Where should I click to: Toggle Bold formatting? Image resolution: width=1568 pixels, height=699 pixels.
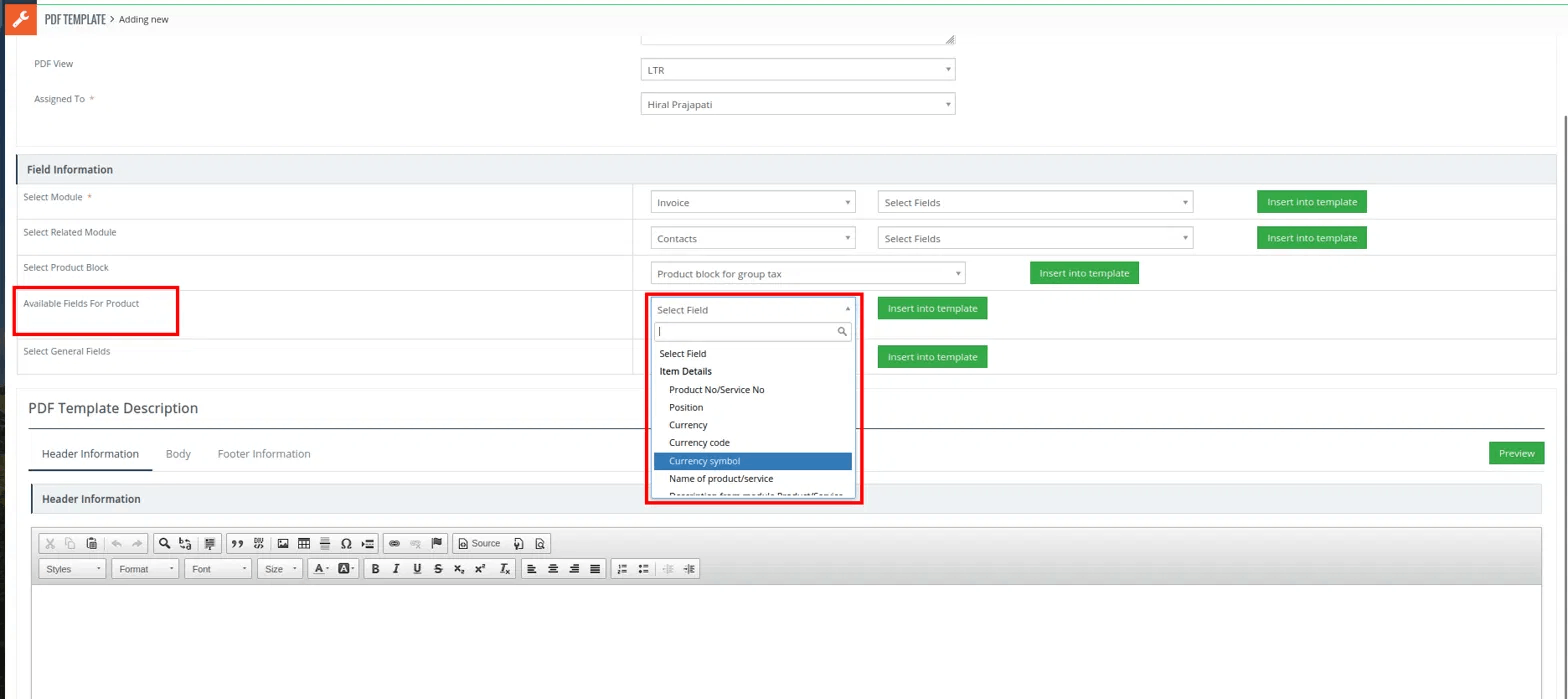375,569
